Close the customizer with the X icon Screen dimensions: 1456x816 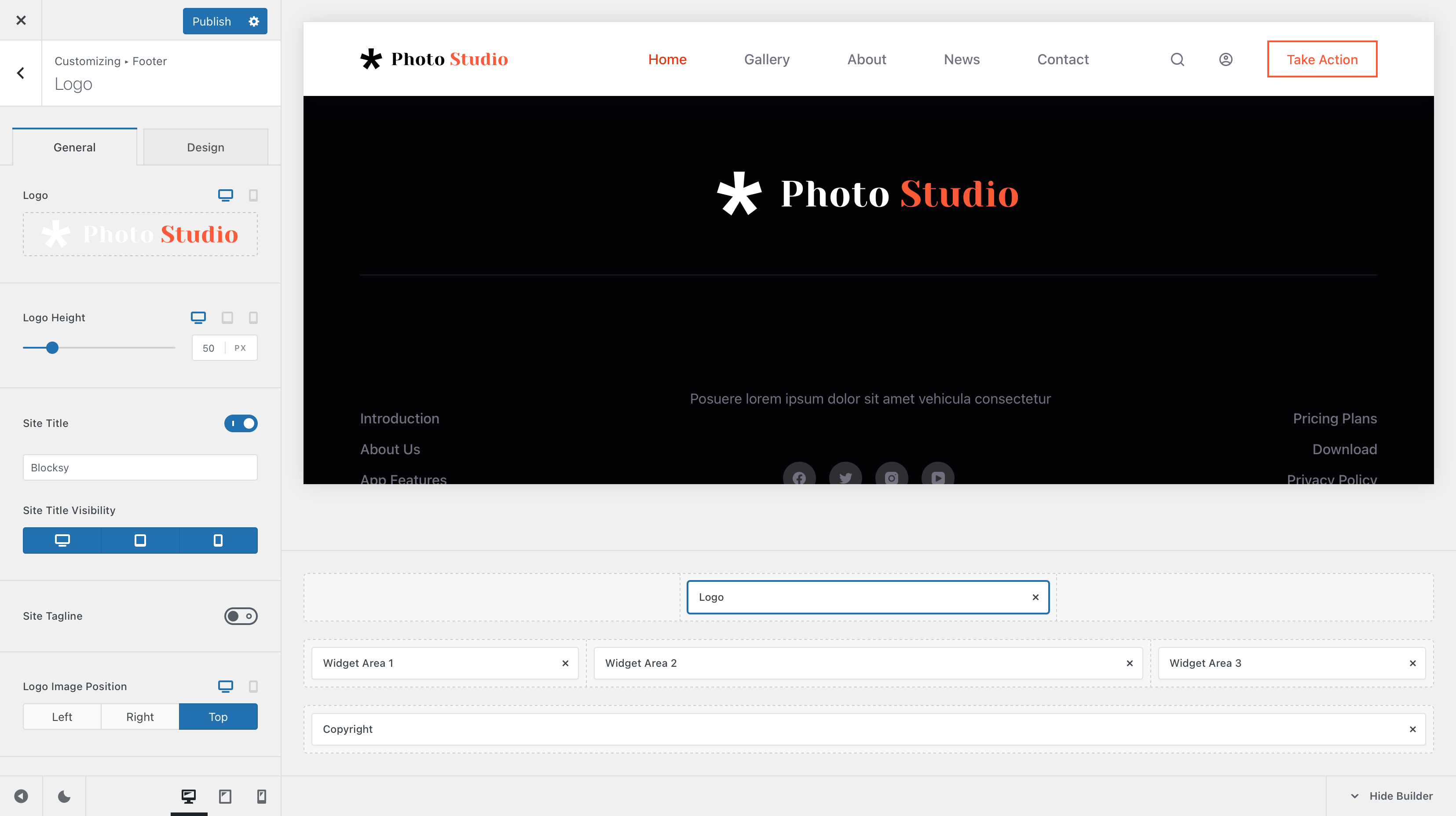point(21,20)
